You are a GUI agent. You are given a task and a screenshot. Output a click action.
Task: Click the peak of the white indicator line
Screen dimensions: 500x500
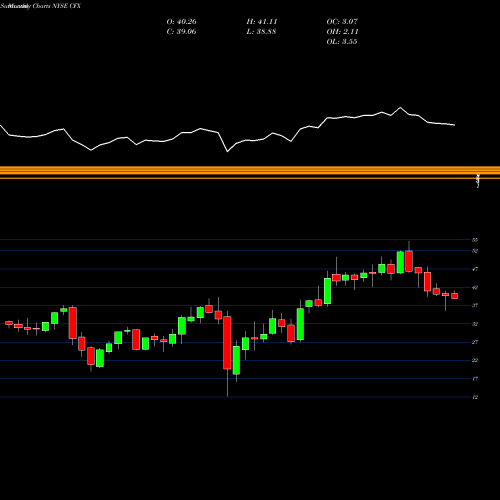click(400, 108)
